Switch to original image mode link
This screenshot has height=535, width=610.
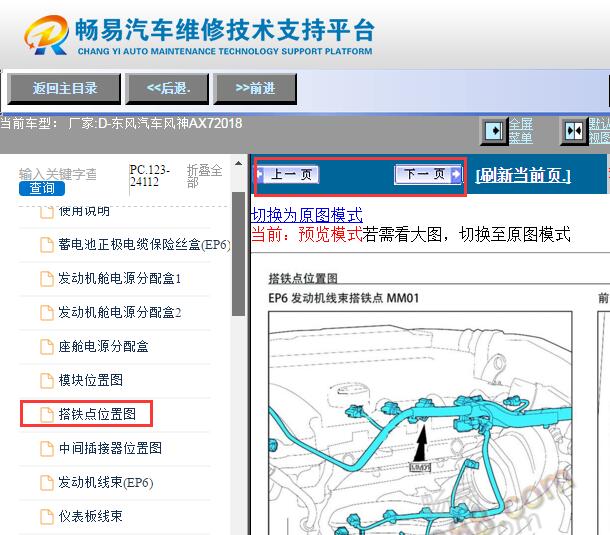coord(307,215)
